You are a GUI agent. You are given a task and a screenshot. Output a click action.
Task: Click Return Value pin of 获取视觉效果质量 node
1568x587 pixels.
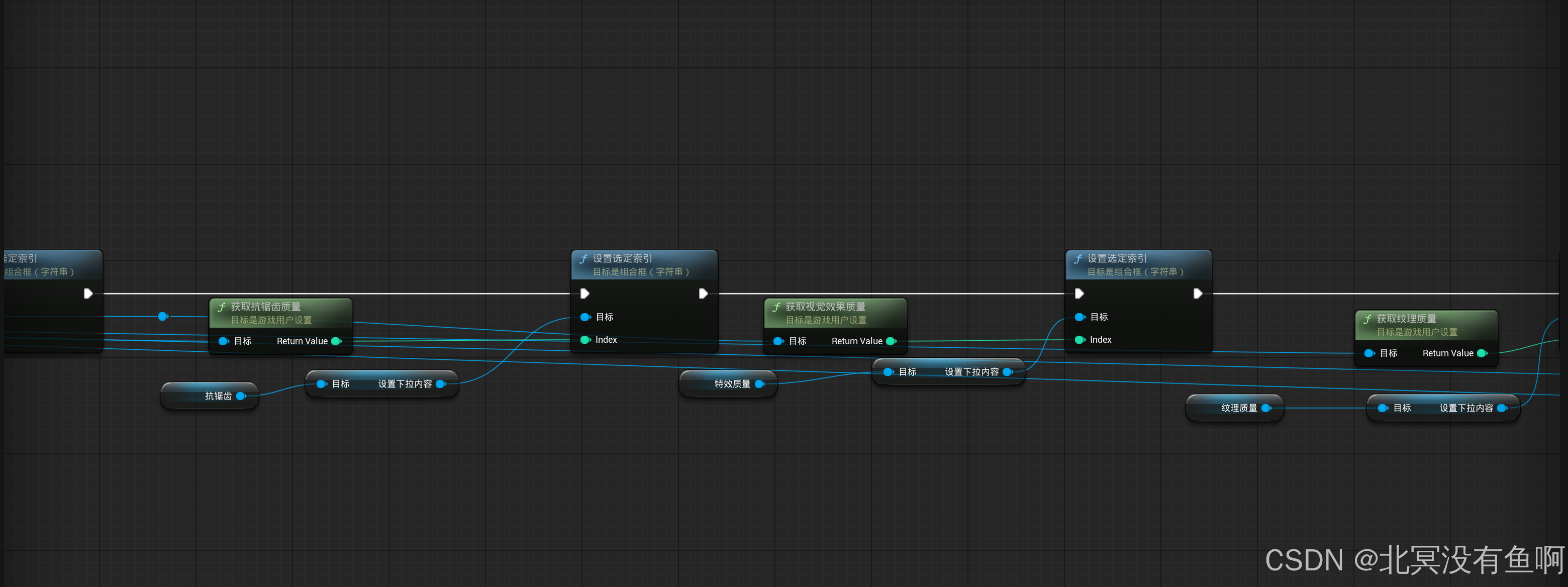pyautogui.click(x=891, y=341)
